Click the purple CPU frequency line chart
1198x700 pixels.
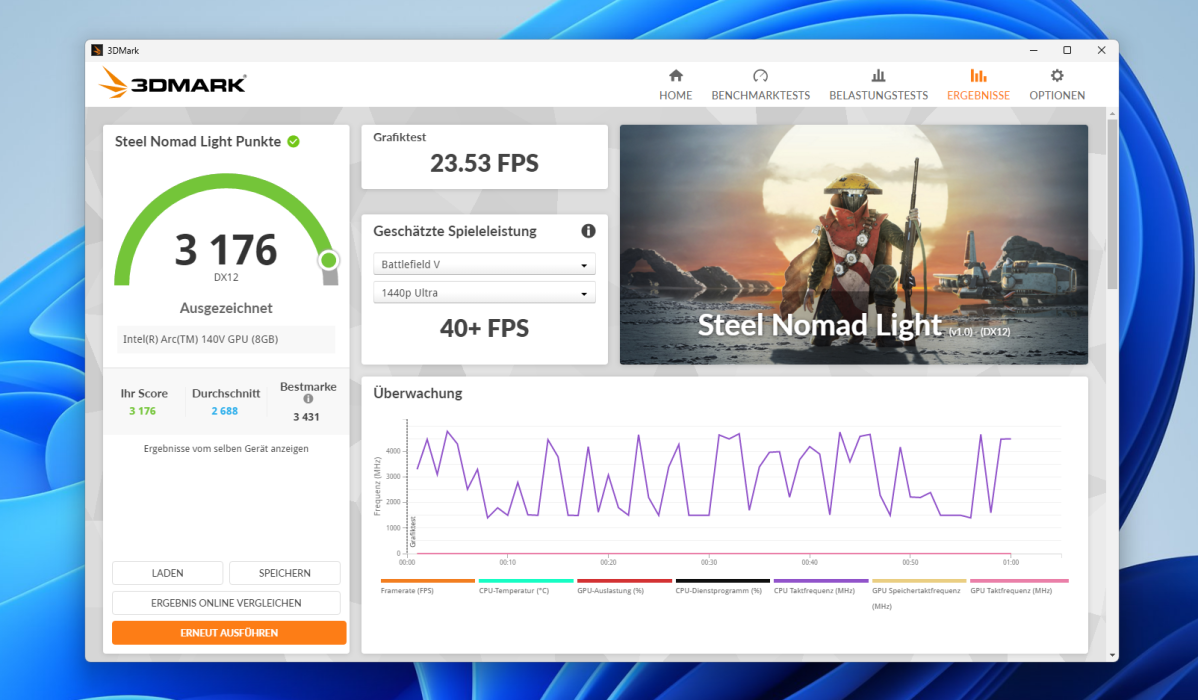click(713, 476)
